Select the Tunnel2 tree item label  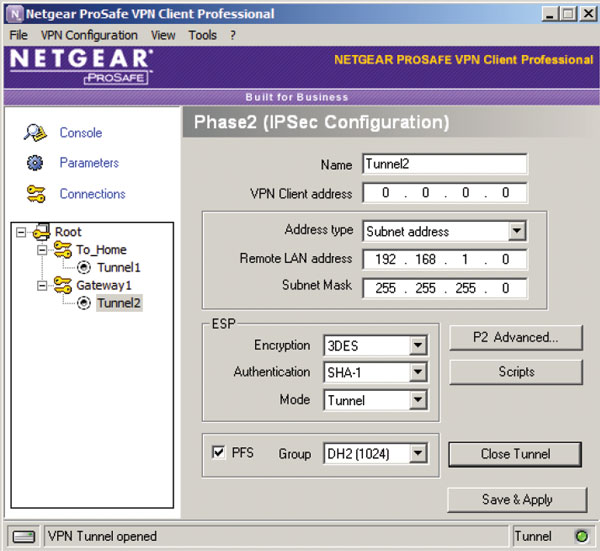[x=119, y=303]
